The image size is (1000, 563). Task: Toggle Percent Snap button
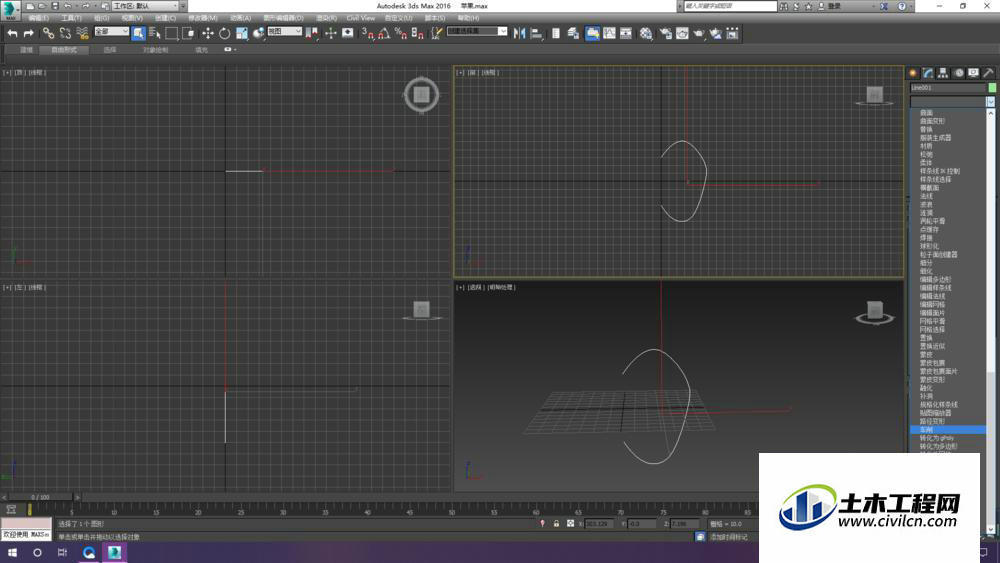(401, 33)
